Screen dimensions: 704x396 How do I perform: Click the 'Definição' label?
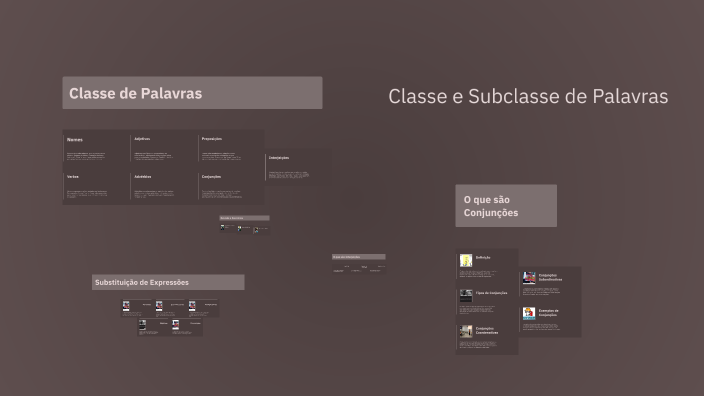tap(483, 258)
